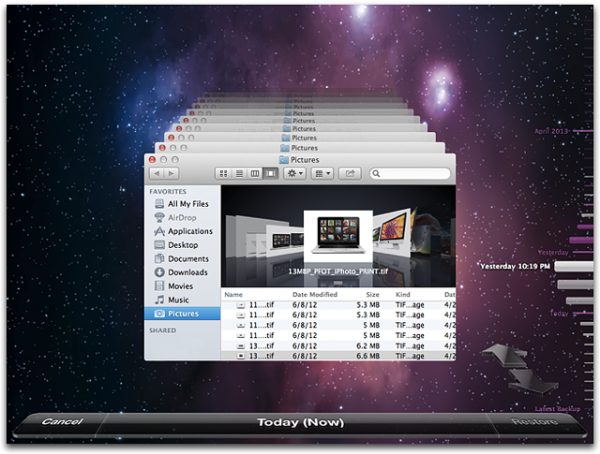Image resolution: width=600 pixels, height=454 pixels.
Task: Open Applications in Finder sidebar
Action: coord(183,231)
